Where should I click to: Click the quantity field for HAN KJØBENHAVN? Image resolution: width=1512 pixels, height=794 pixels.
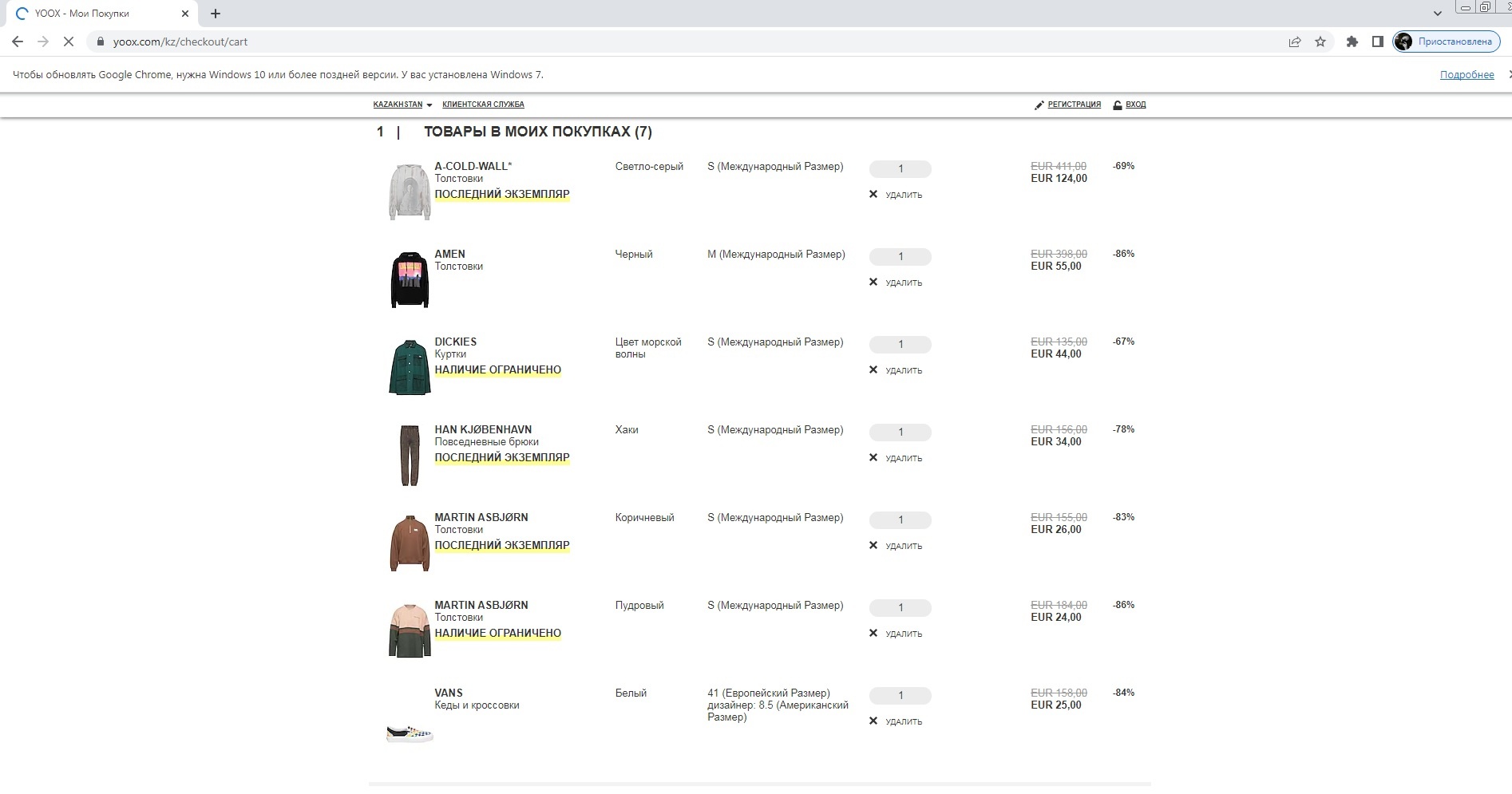point(900,433)
